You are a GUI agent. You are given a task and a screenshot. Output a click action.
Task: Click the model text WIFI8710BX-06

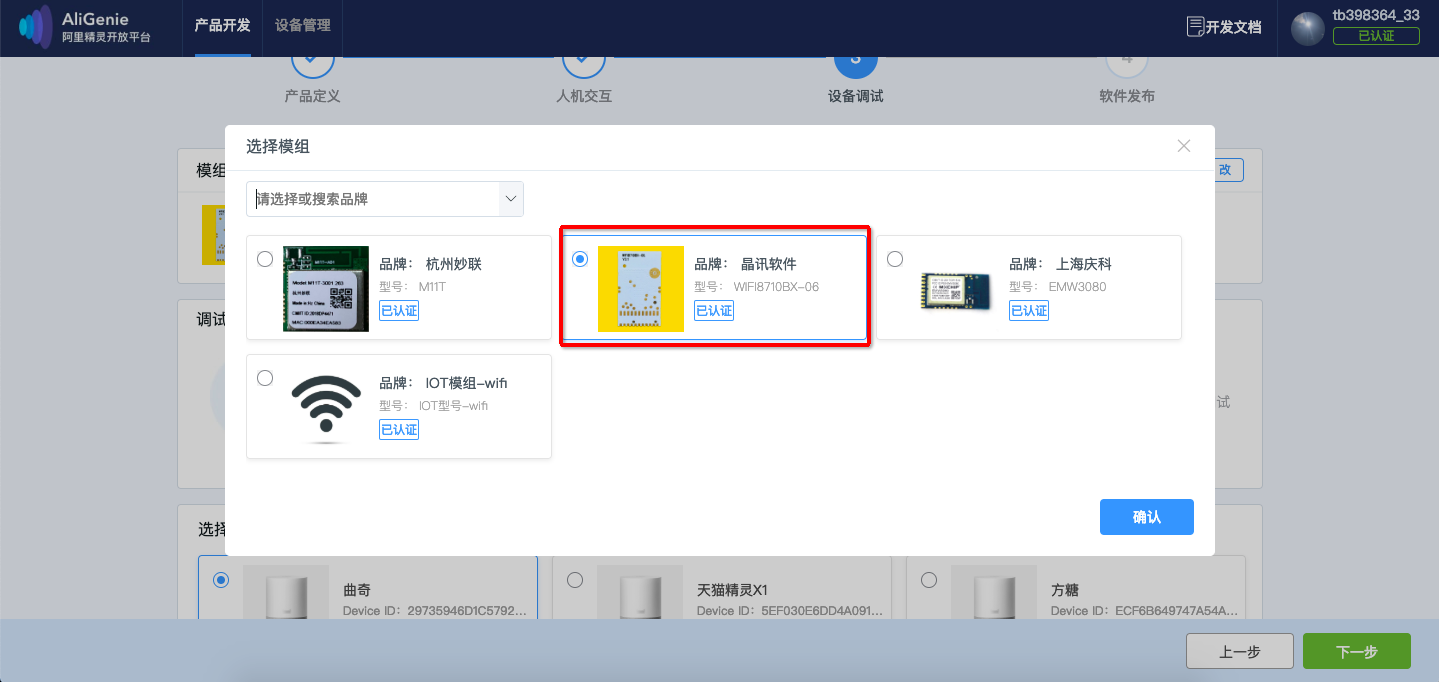point(776,287)
